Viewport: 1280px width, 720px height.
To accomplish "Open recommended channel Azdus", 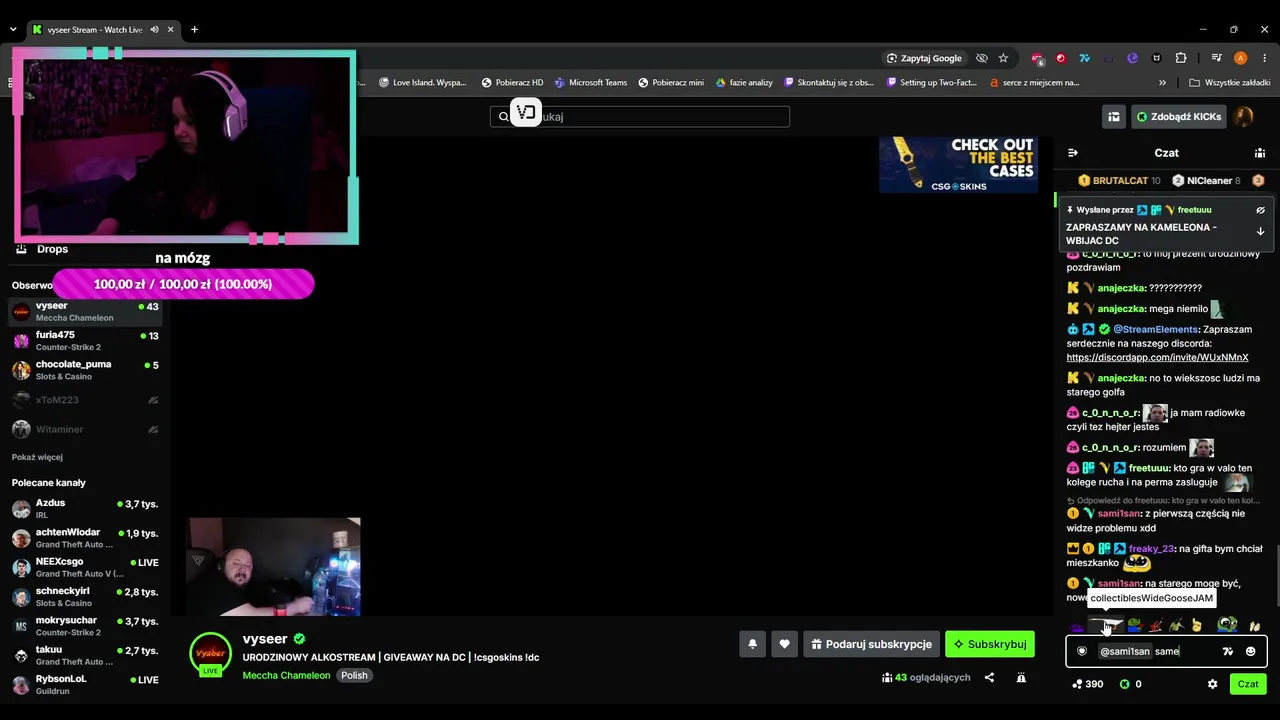I will (x=85, y=508).
